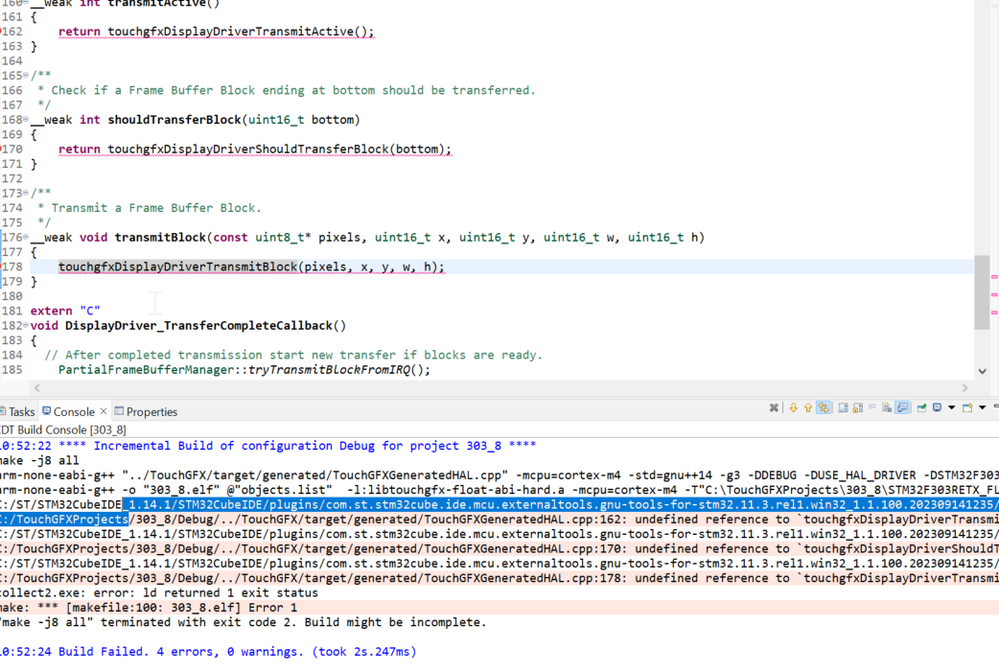Click horizontal scrollbar right arrow
999x671 pixels.
pyautogui.click(x=965, y=387)
